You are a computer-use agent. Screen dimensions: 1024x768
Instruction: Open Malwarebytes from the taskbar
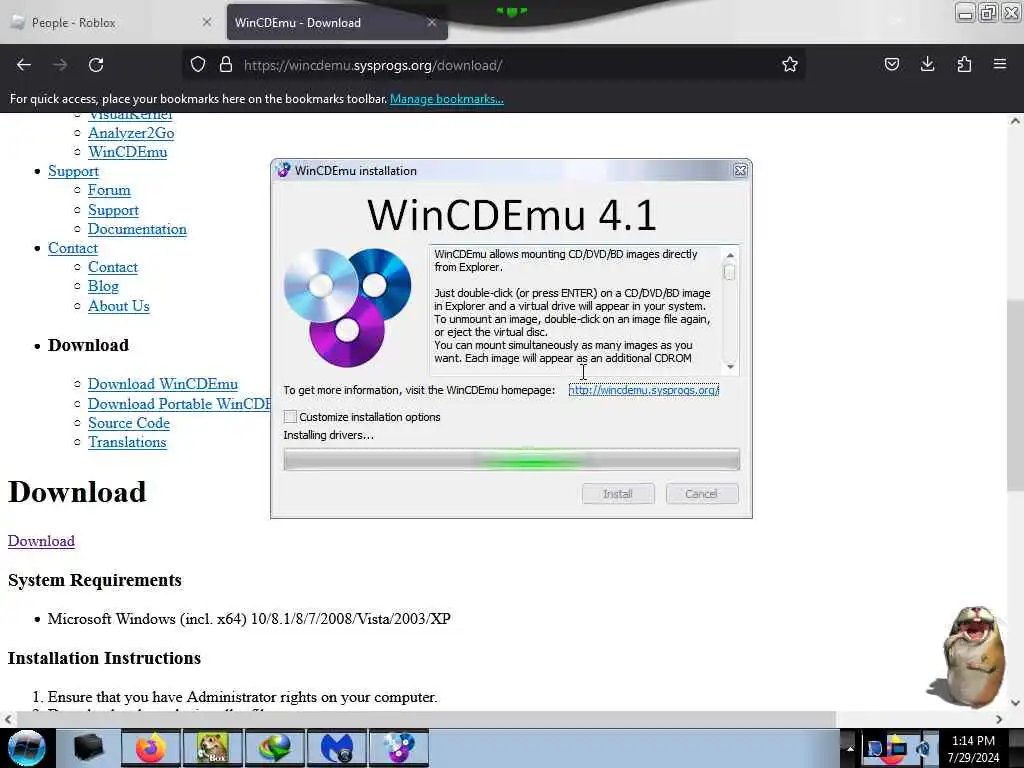(337, 748)
